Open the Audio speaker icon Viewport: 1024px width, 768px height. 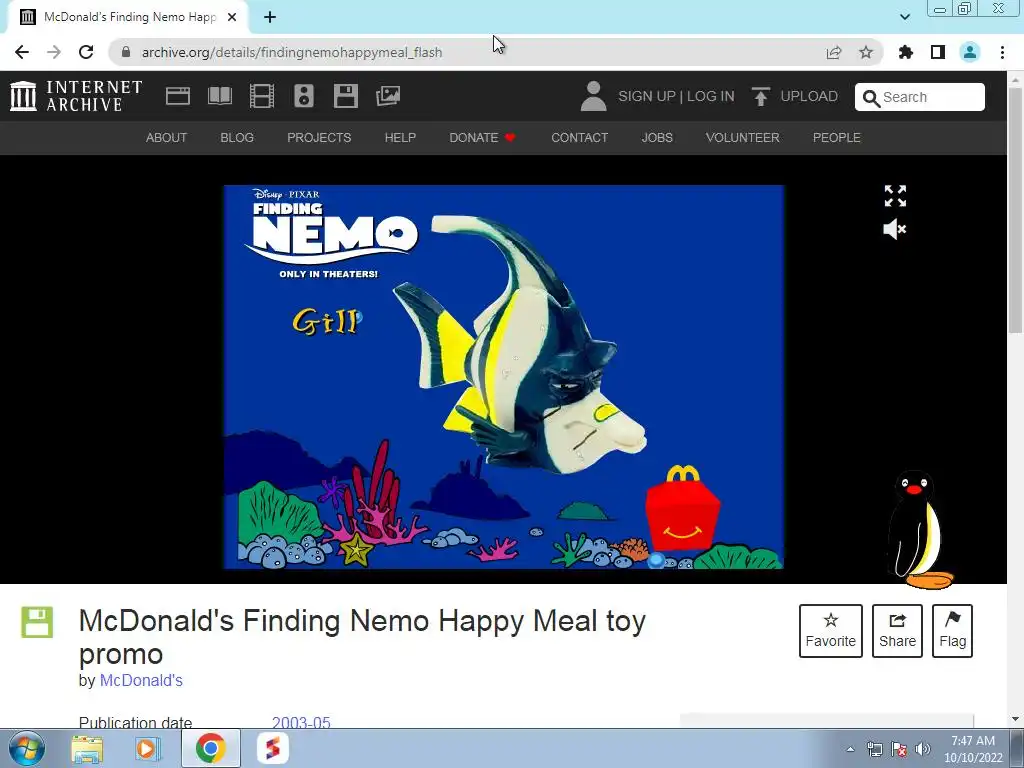click(304, 96)
